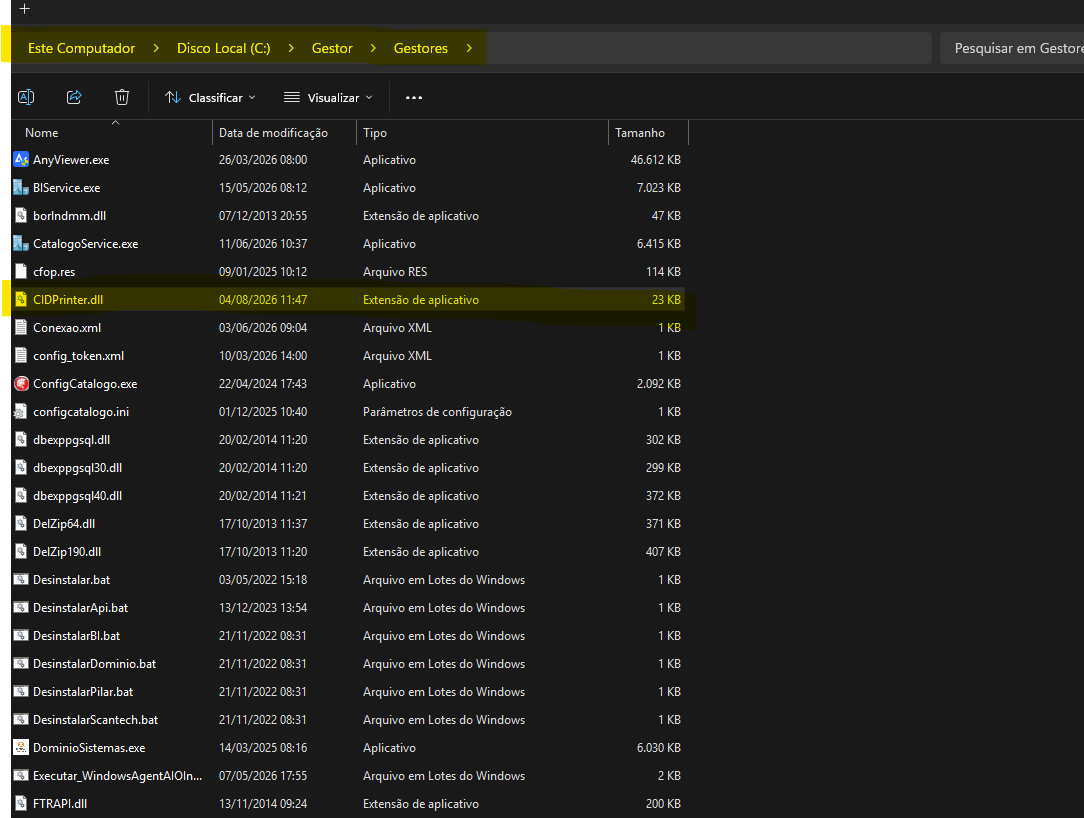Select file name DesinstalarBI.bat
The height and width of the screenshot is (818, 1084).
(77, 636)
